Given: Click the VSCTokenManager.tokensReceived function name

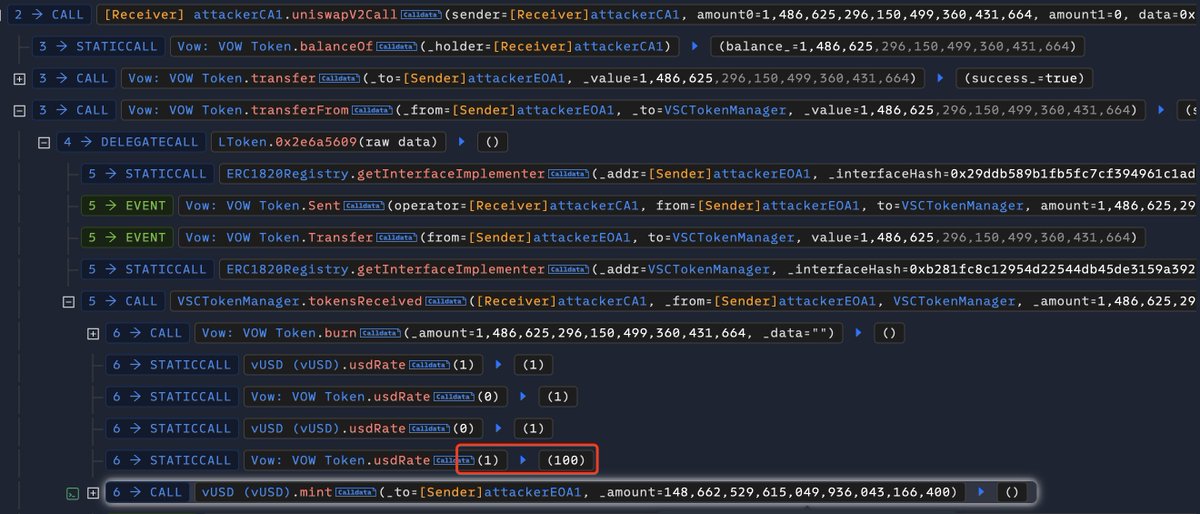Looking at the screenshot, I should (299, 302).
